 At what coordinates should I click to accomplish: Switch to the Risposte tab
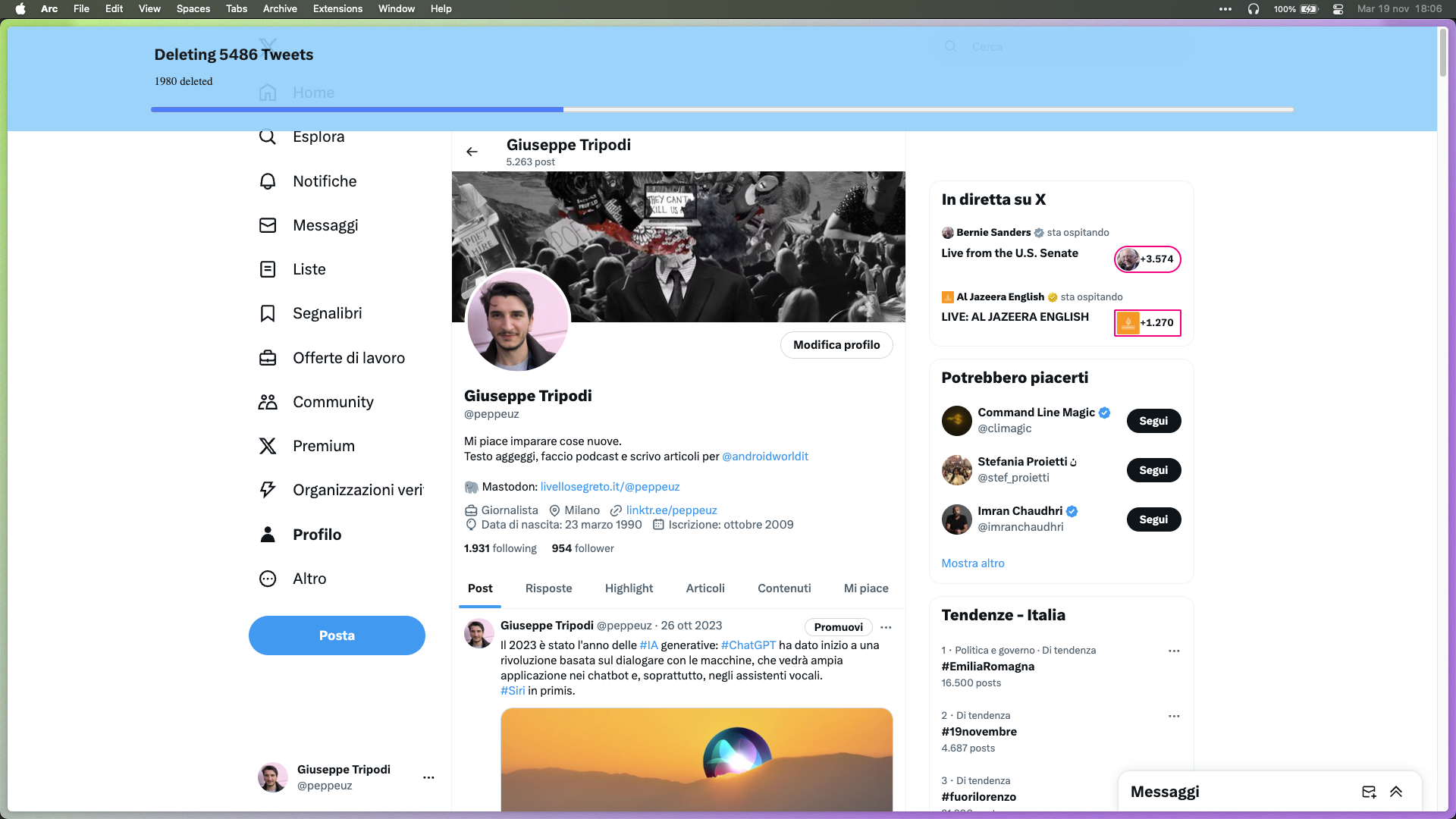[x=548, y=588]
